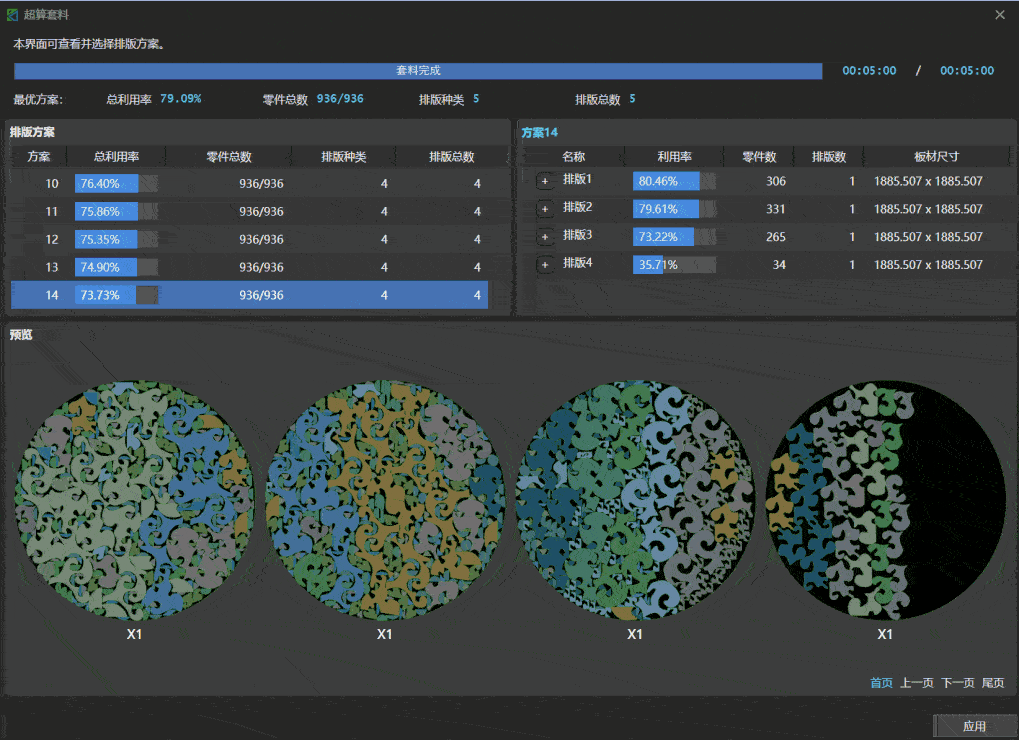Click the 79.61% utilization bar of 排版2

pos(674,209)
